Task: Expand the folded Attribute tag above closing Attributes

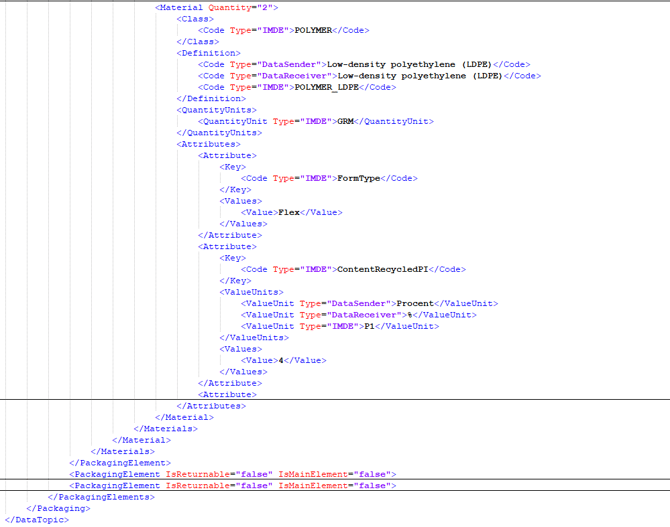Action: pyautogui.click(x=227, y=394)
